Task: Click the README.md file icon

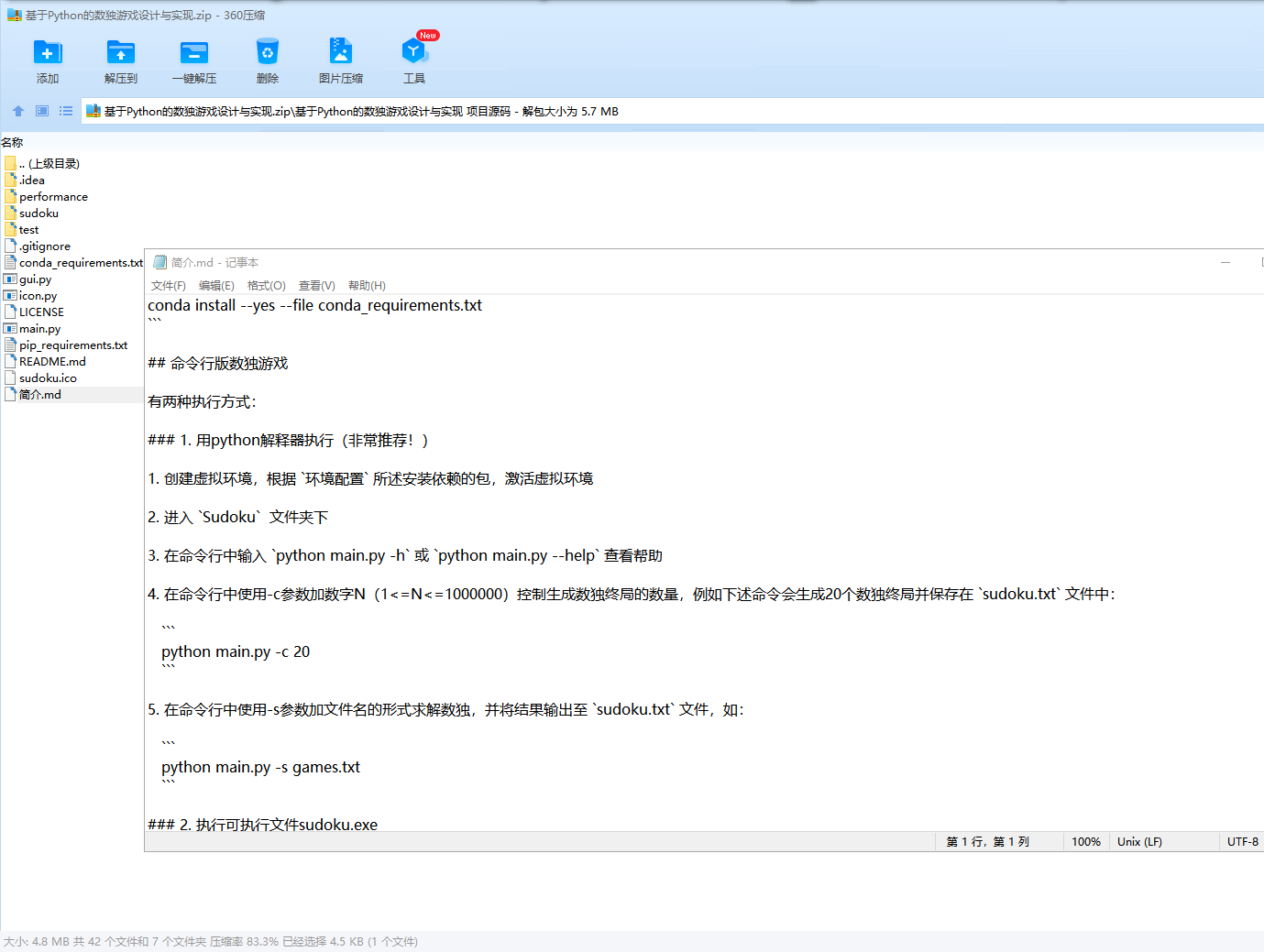Action: pos(11,361)
